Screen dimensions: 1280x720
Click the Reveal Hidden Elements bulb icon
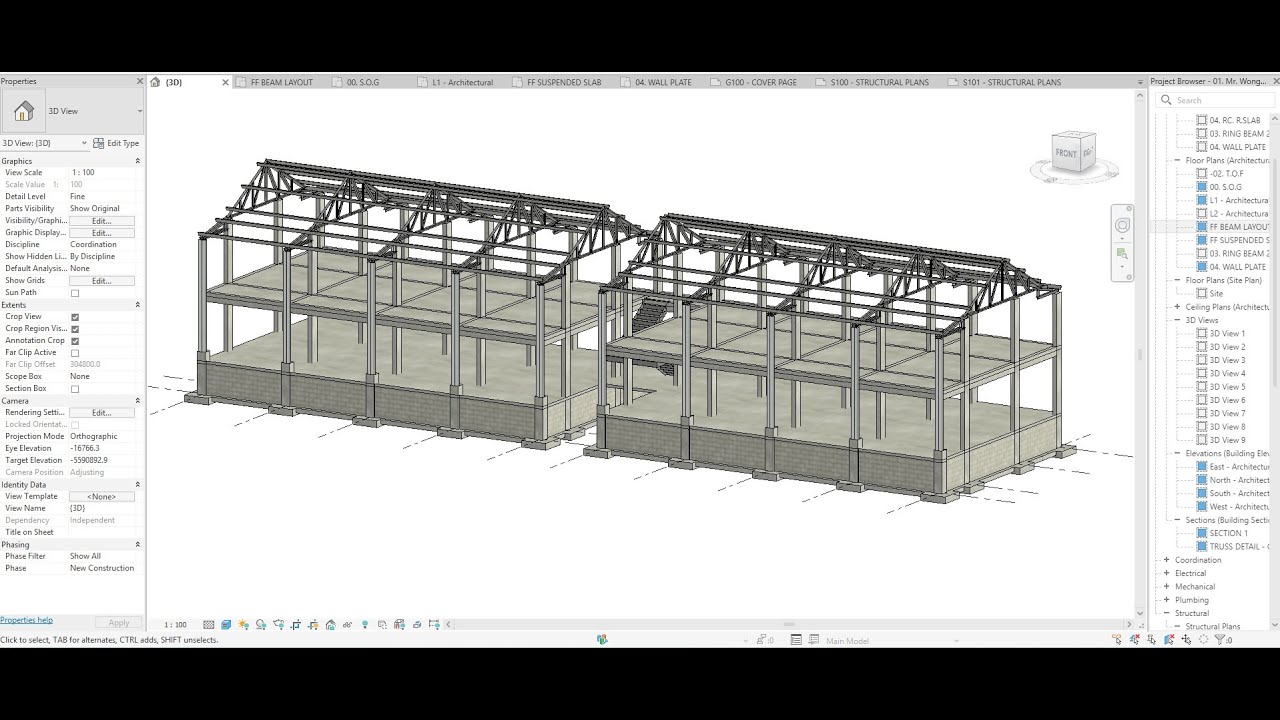tap(365, 625)
